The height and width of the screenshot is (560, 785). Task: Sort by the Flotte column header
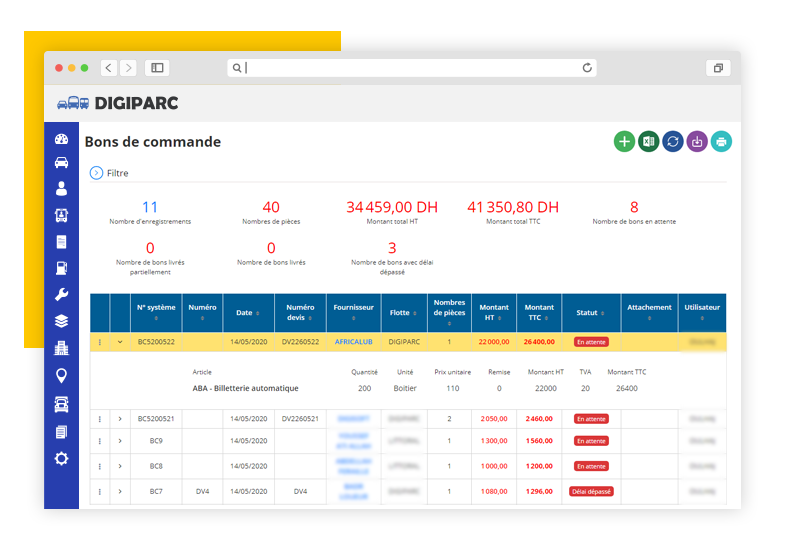[x=404, y=312]
